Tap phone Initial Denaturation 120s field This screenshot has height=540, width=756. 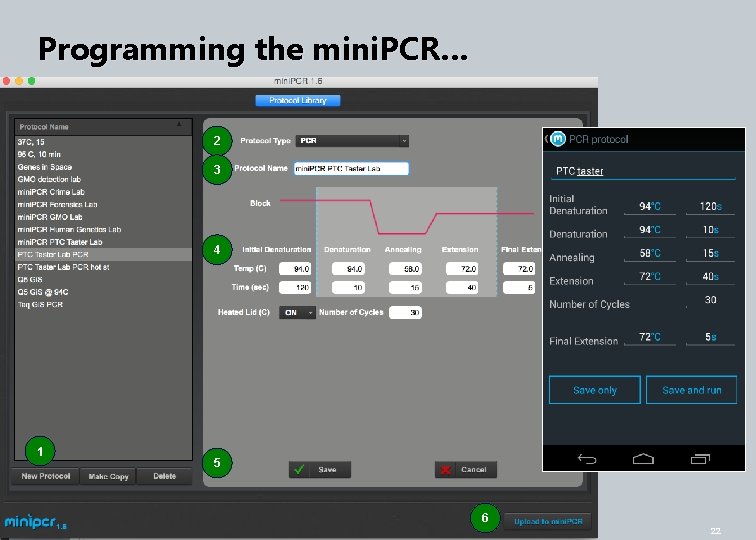(x=710, y=206)
